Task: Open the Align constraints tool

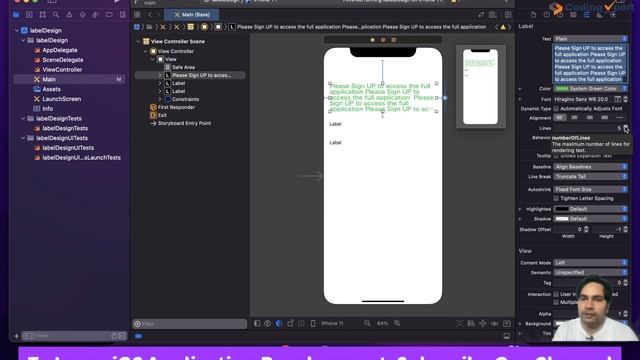Action: point(471,323)
